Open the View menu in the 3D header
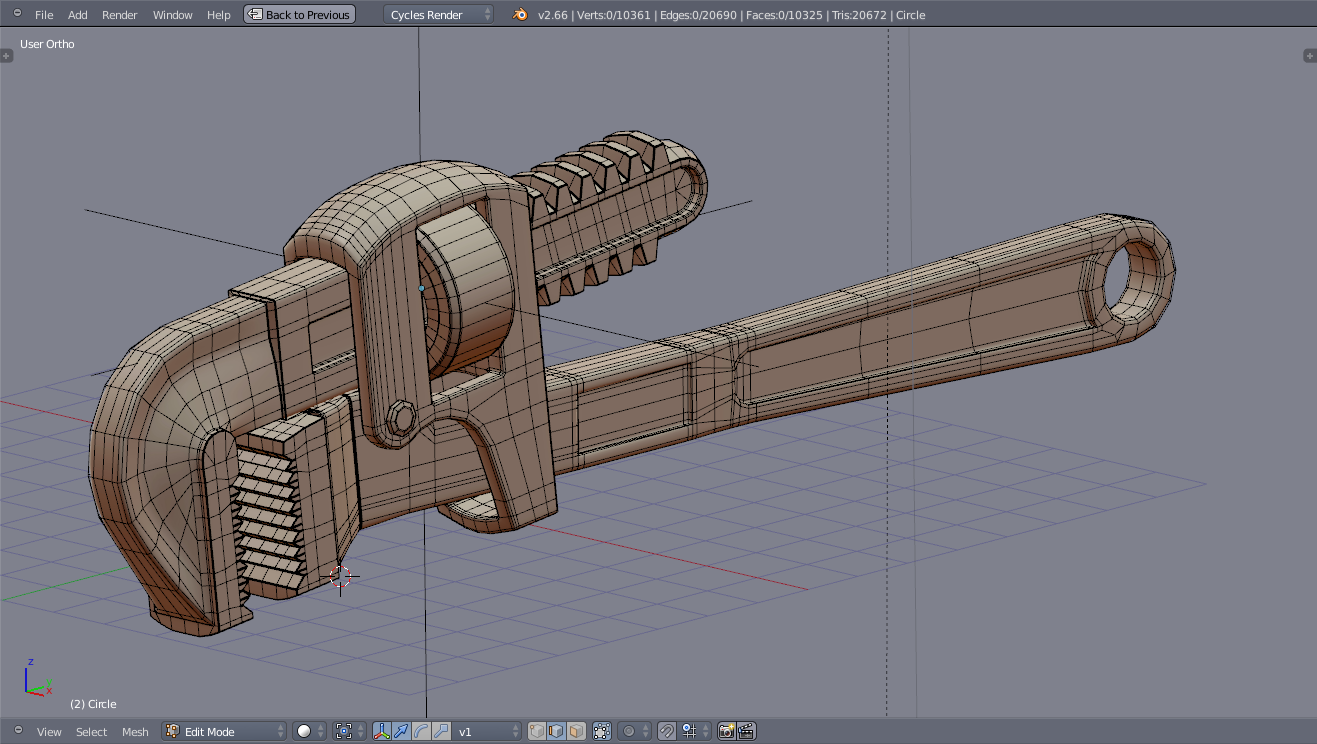Image resolution: width=1317 pixels, height=744 pixels. point(49,732)
